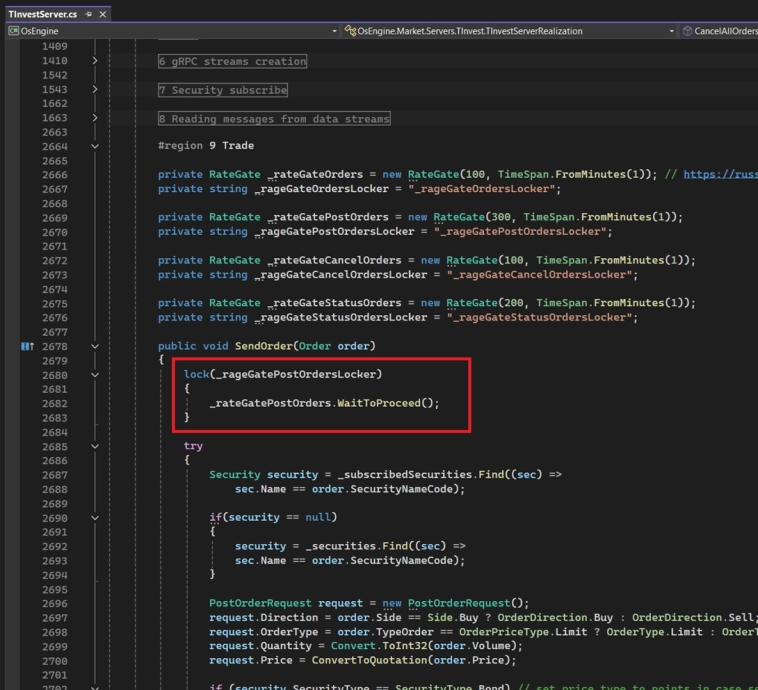Collapse the if(security == null) block
Viewport: 758px width, 690px height.
pyautogui.click(x=95, y=518)
